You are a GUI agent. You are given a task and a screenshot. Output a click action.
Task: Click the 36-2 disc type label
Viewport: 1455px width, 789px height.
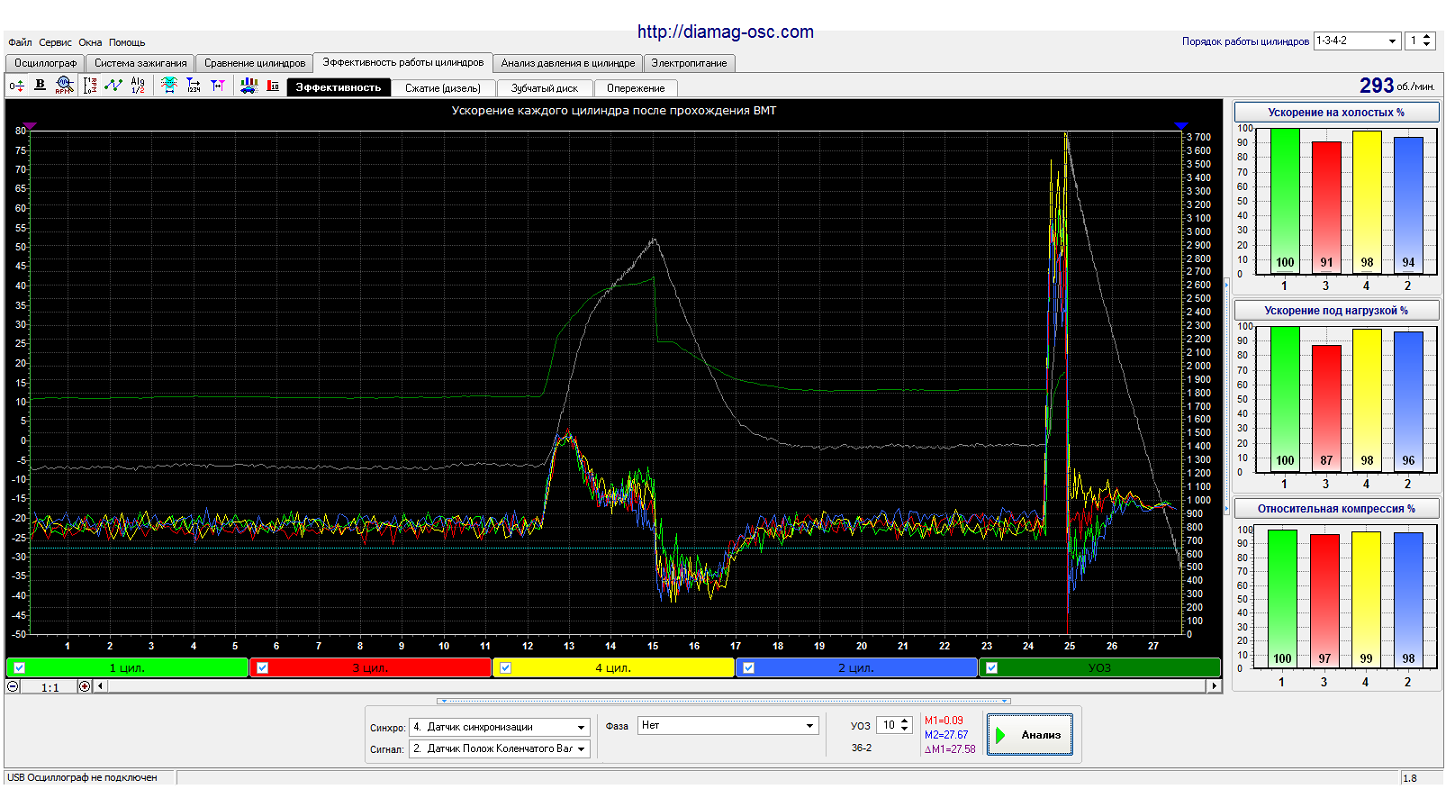coord(862,748)
